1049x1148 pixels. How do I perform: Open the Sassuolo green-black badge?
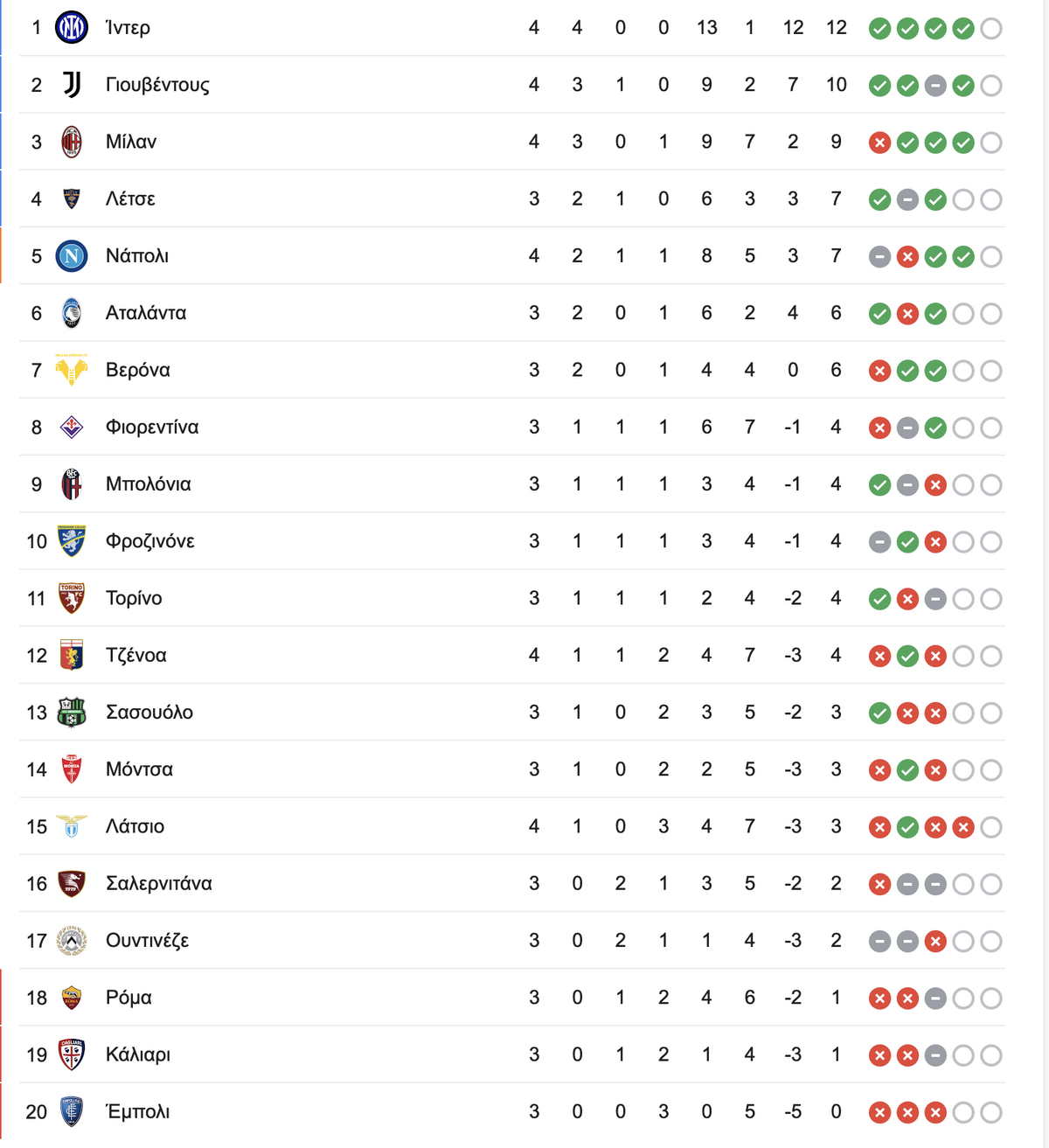coord(72,713)
